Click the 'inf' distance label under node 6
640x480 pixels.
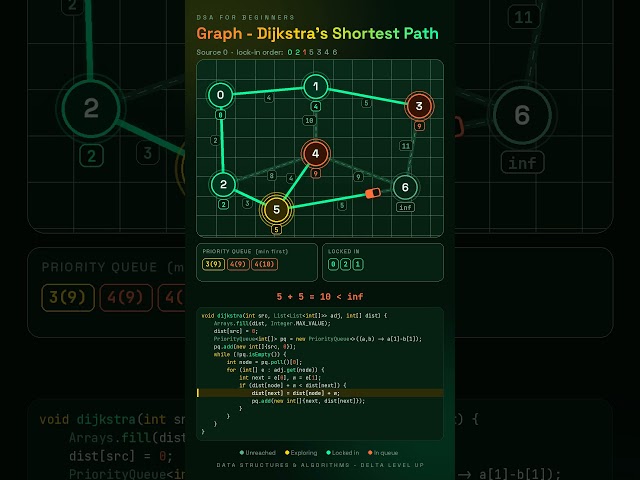coord(405,207)
